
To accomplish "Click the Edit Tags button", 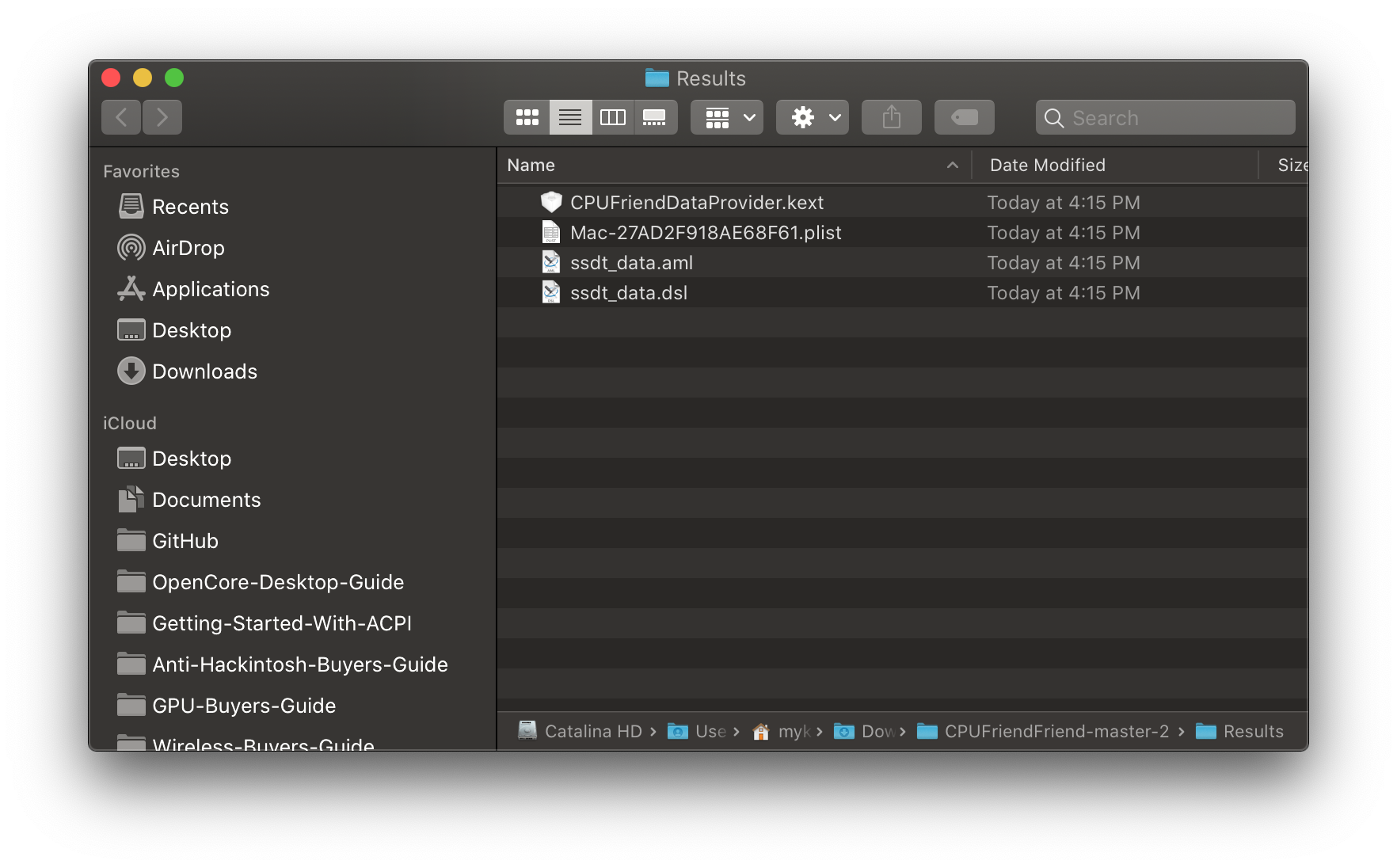I will coord(964,117).
